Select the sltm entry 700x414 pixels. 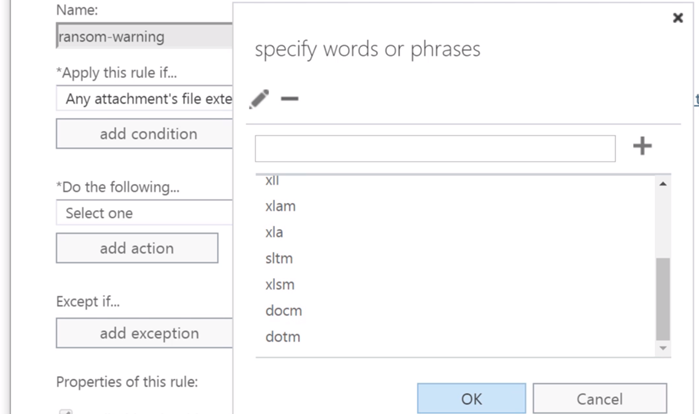[278, 258]
